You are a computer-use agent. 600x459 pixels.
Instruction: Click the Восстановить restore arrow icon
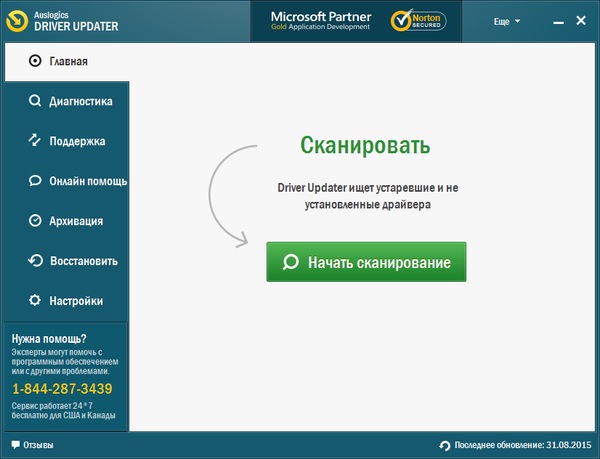point(35,261)
